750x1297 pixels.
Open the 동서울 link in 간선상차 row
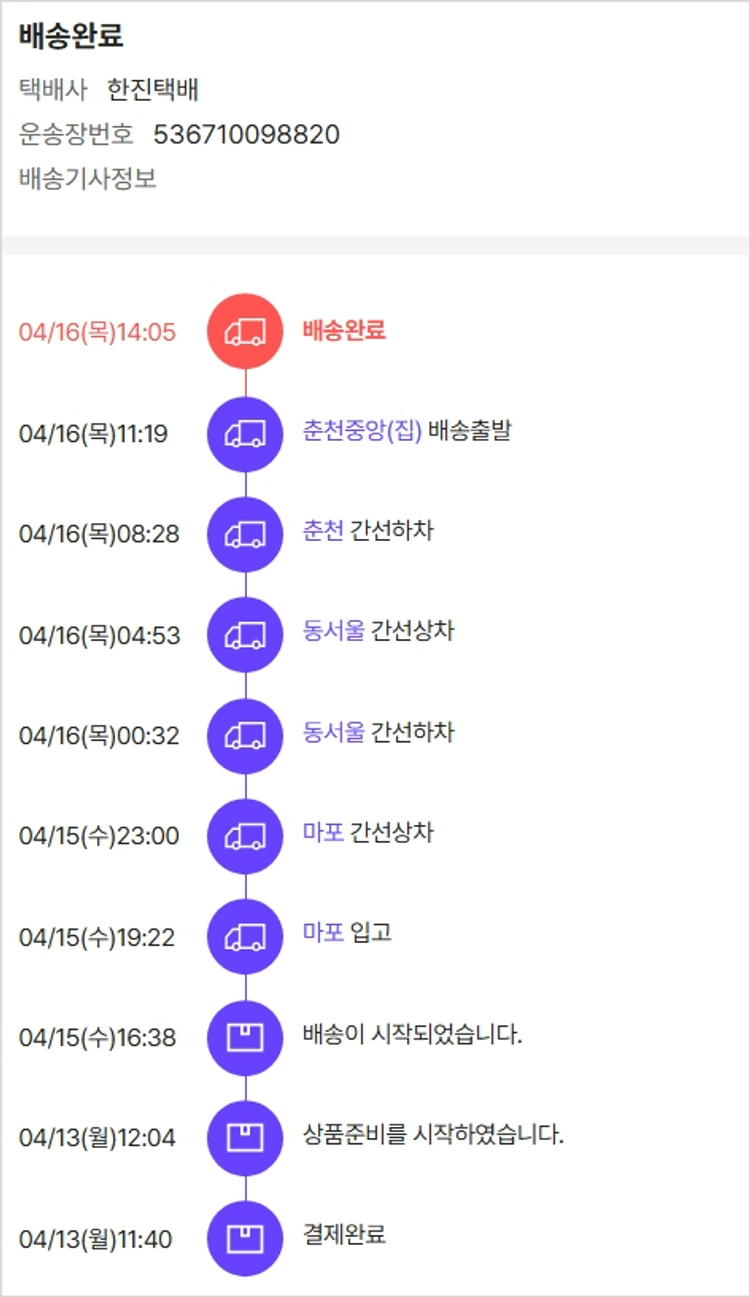[334, 631]
